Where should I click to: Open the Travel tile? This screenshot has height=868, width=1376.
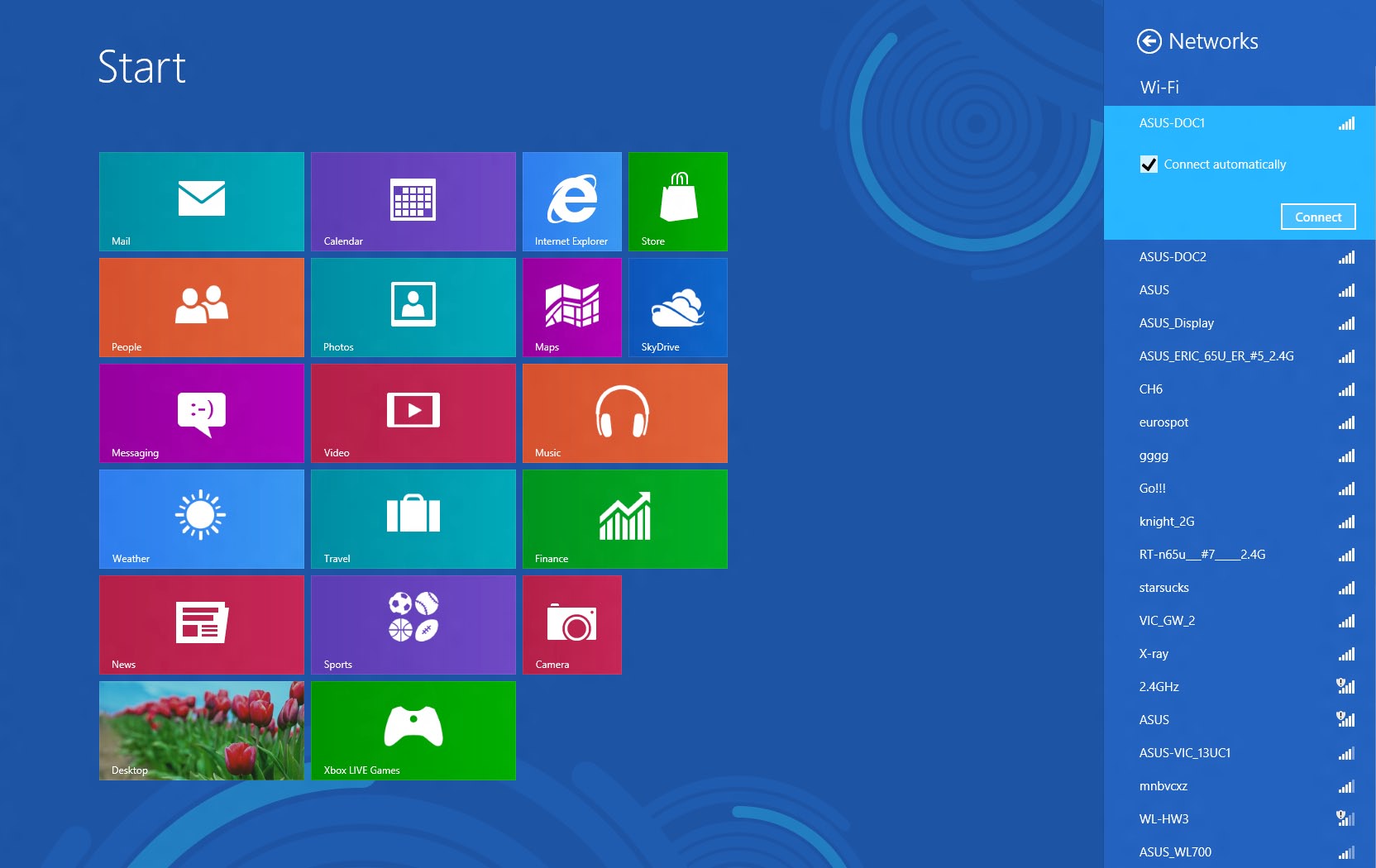pos(413,519)
